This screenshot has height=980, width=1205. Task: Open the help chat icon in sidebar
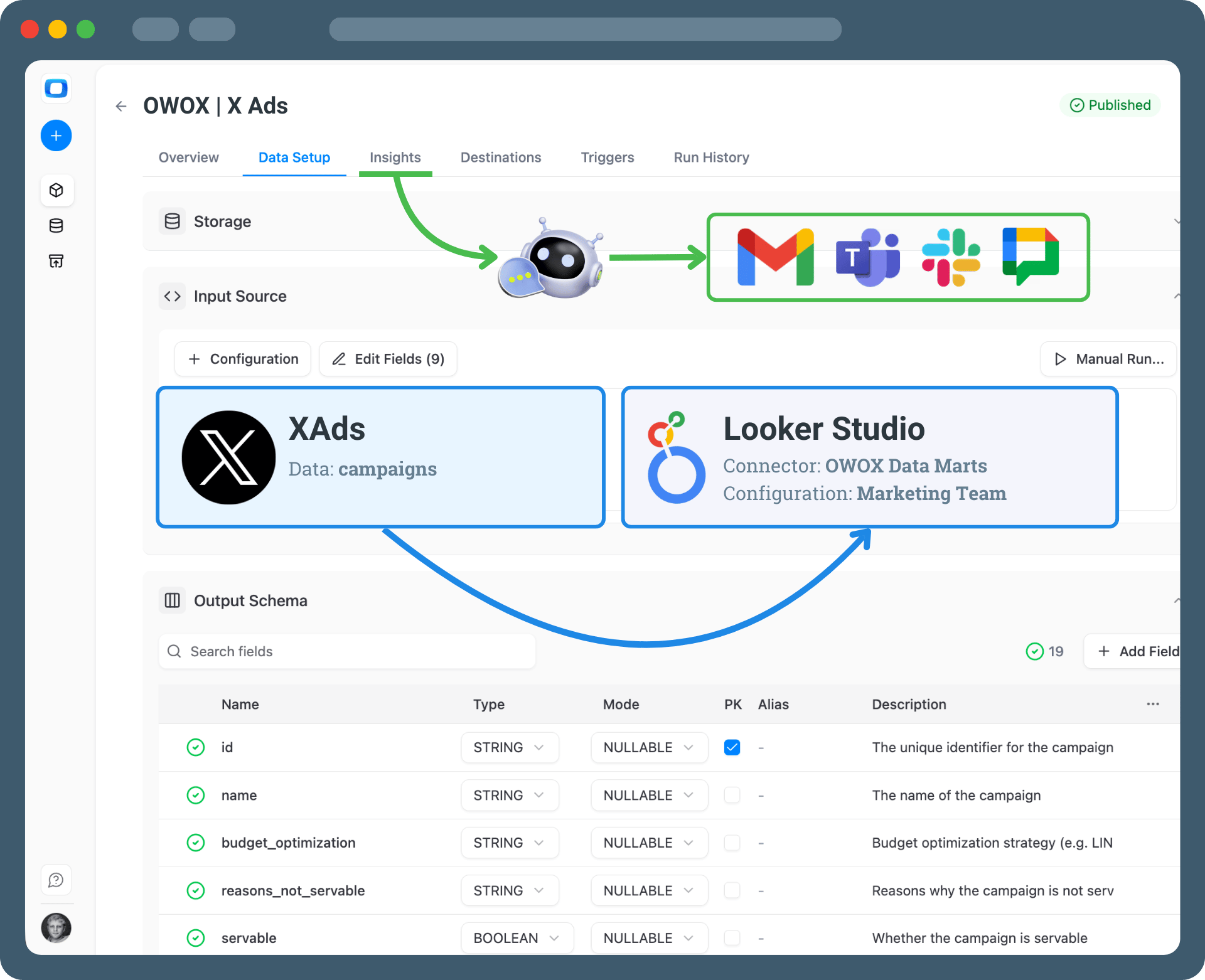pyautogui.click(x=56, y=880)
